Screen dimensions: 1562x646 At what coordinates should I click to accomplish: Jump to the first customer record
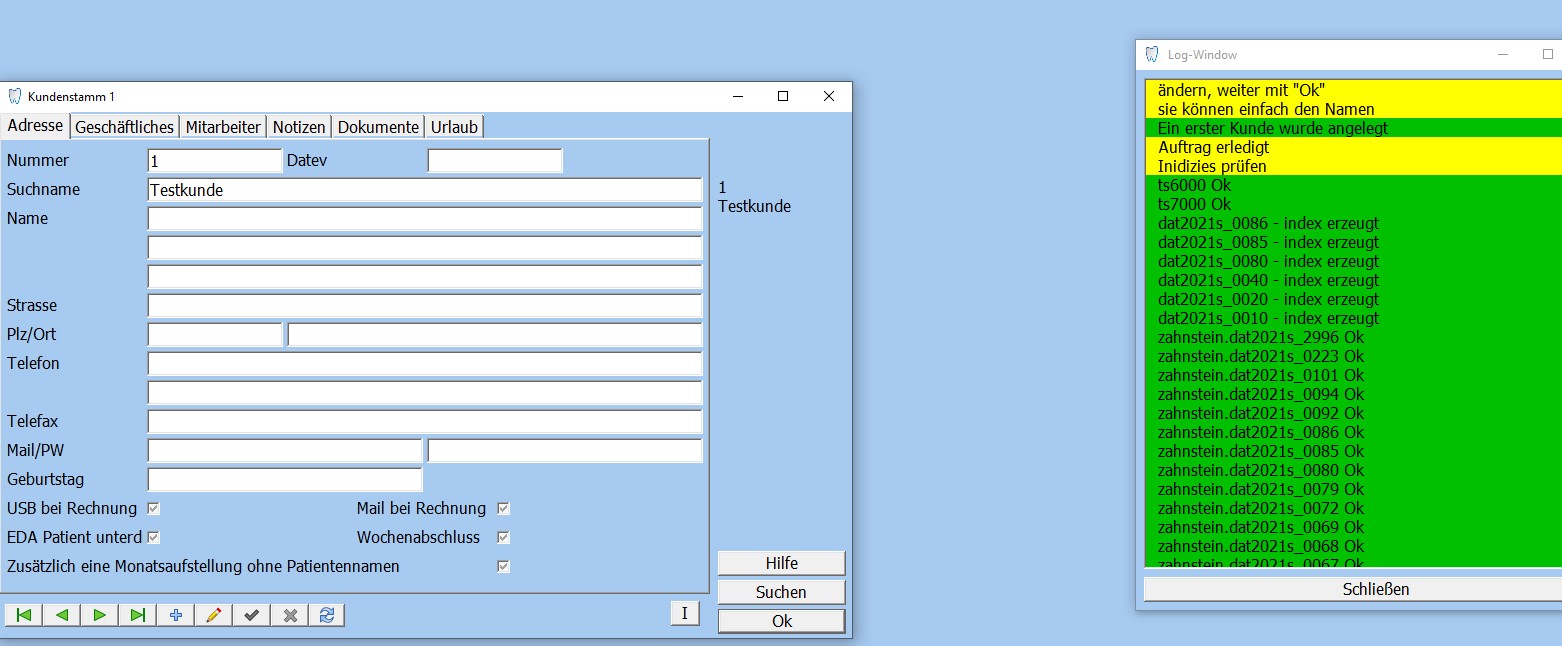[24, 615]
